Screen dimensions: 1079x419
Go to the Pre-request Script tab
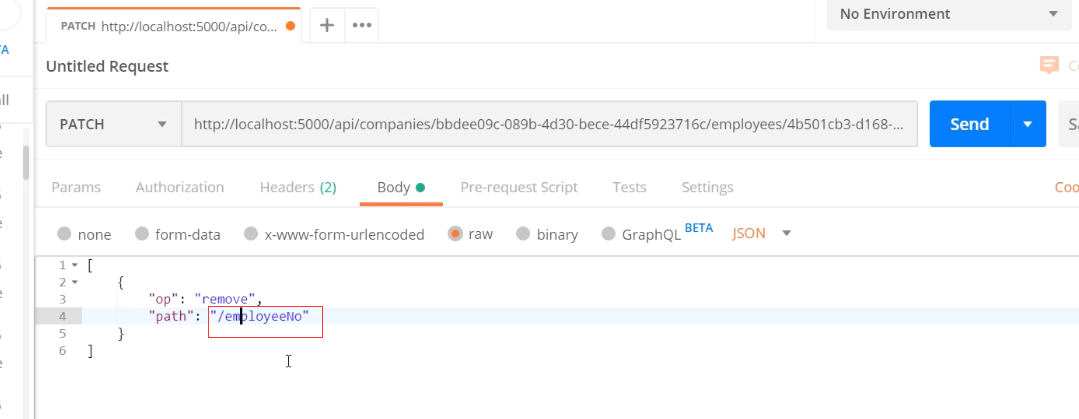519,187
